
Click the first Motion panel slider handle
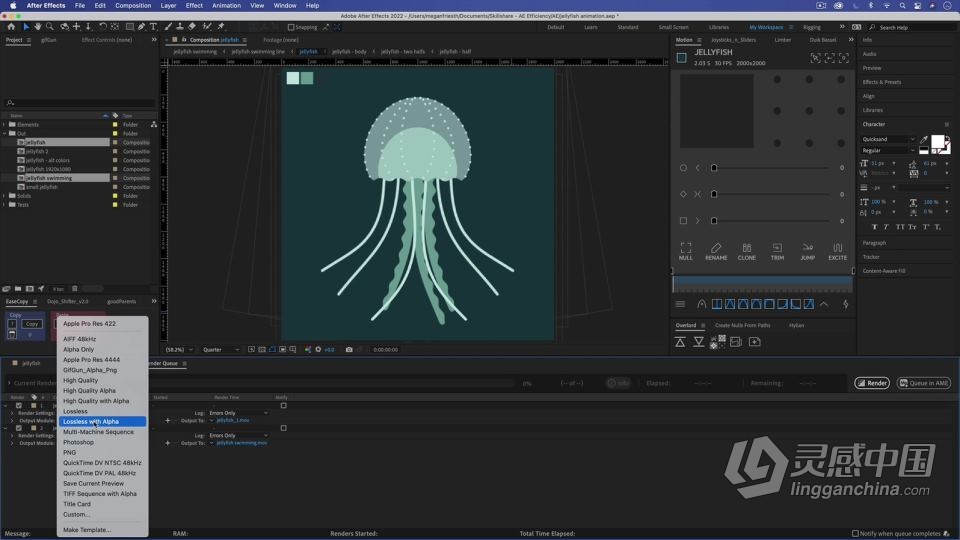(714, 168)
